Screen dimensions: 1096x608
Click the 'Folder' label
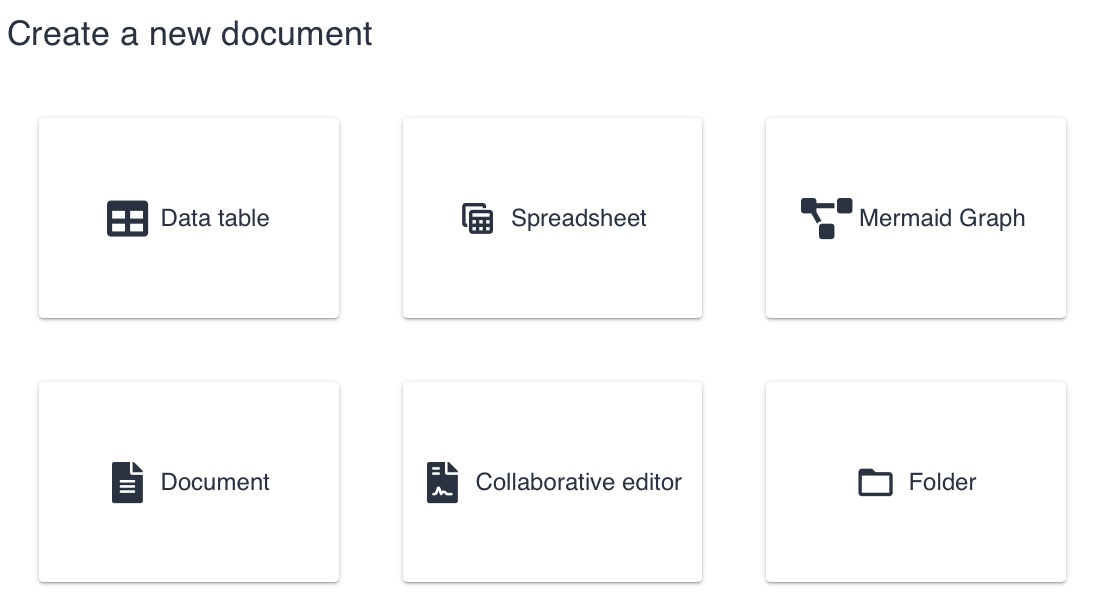pyautogui.click(x=941, y=482)
